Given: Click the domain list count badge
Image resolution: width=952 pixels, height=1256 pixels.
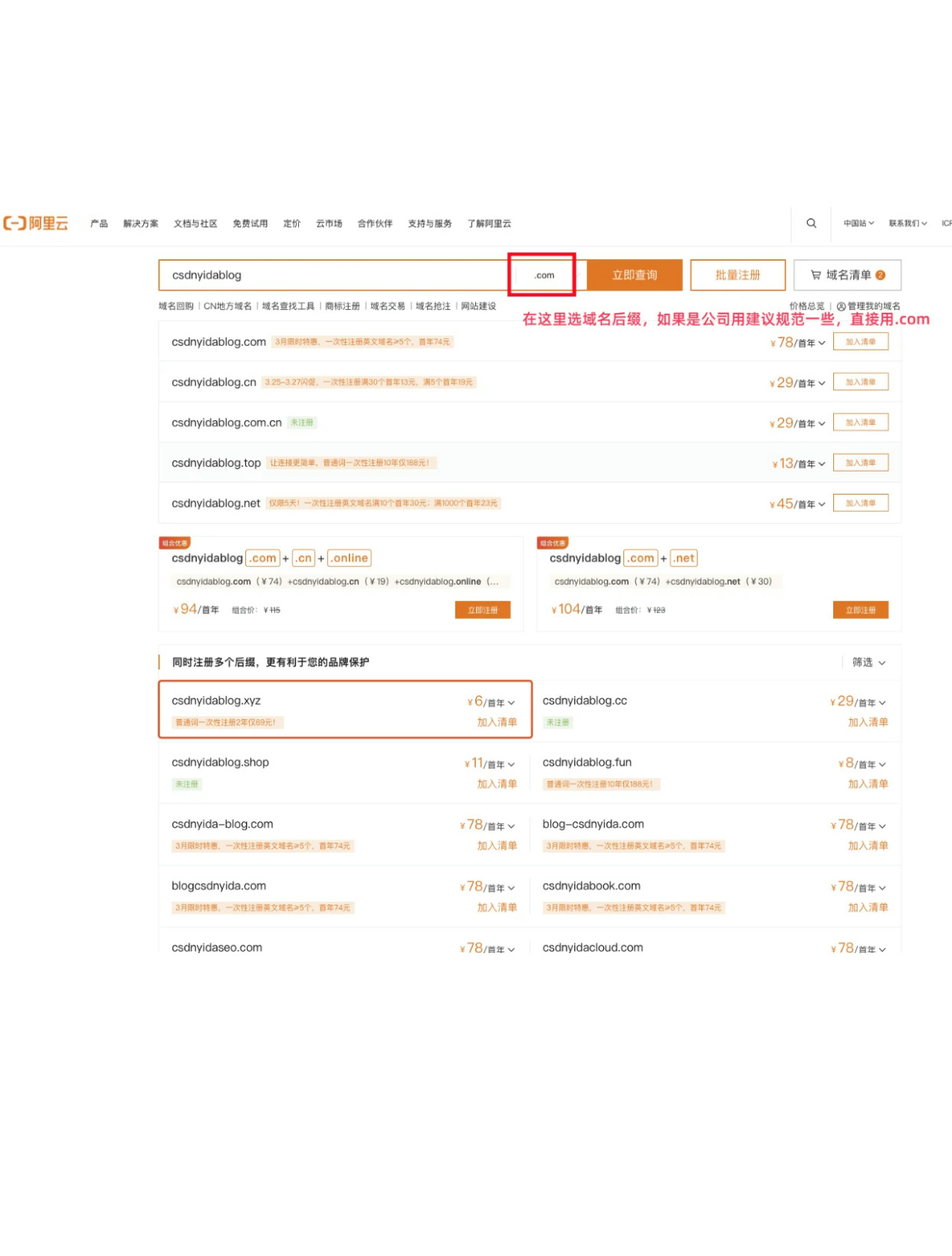Looking at the screenshot, I should coord(880,275).
